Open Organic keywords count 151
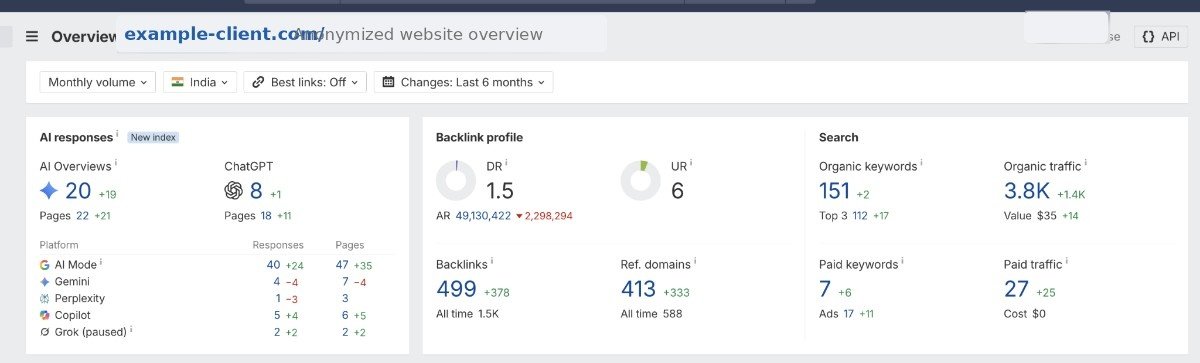Viewport: 1200px width, 363px height. click(x=834, y=191)
